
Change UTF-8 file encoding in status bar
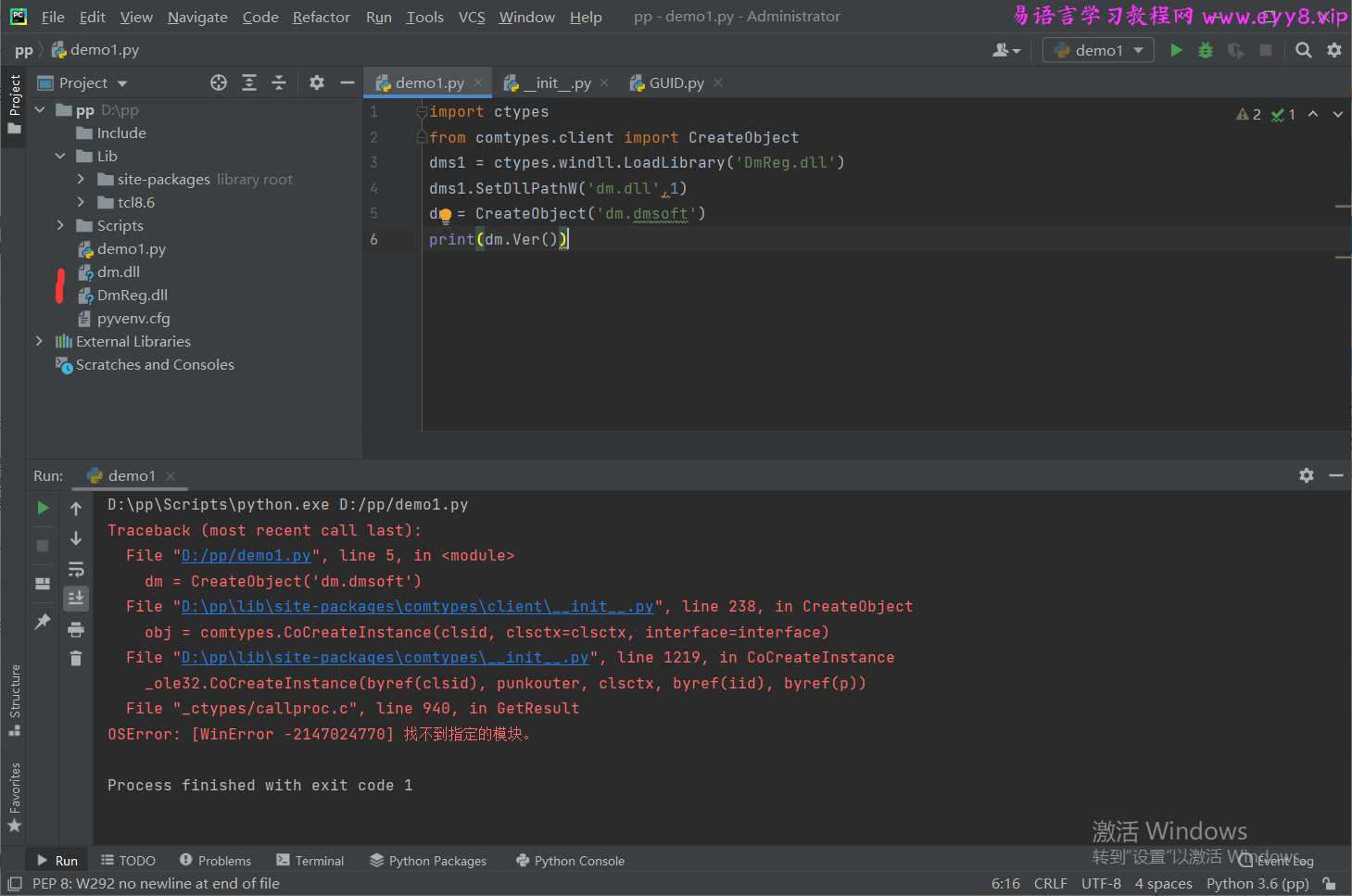coord(1101,884)
